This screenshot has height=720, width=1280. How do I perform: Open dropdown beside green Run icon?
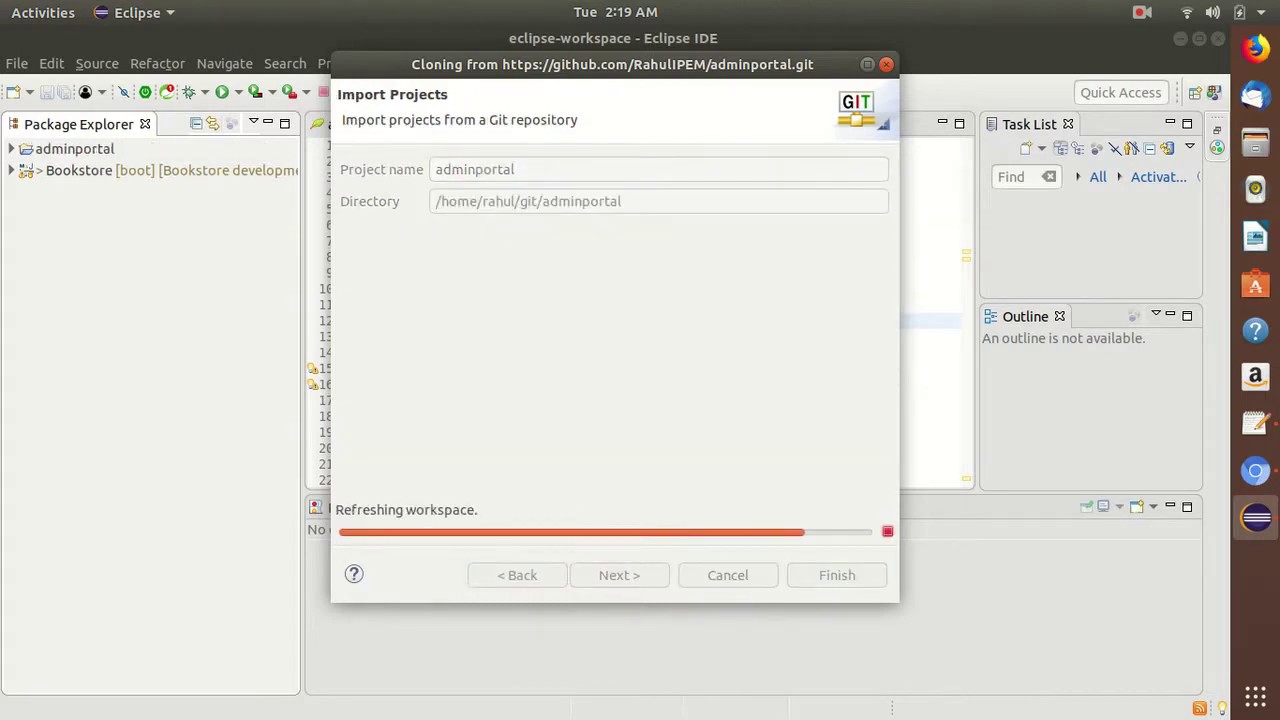(x=238, y=92)
